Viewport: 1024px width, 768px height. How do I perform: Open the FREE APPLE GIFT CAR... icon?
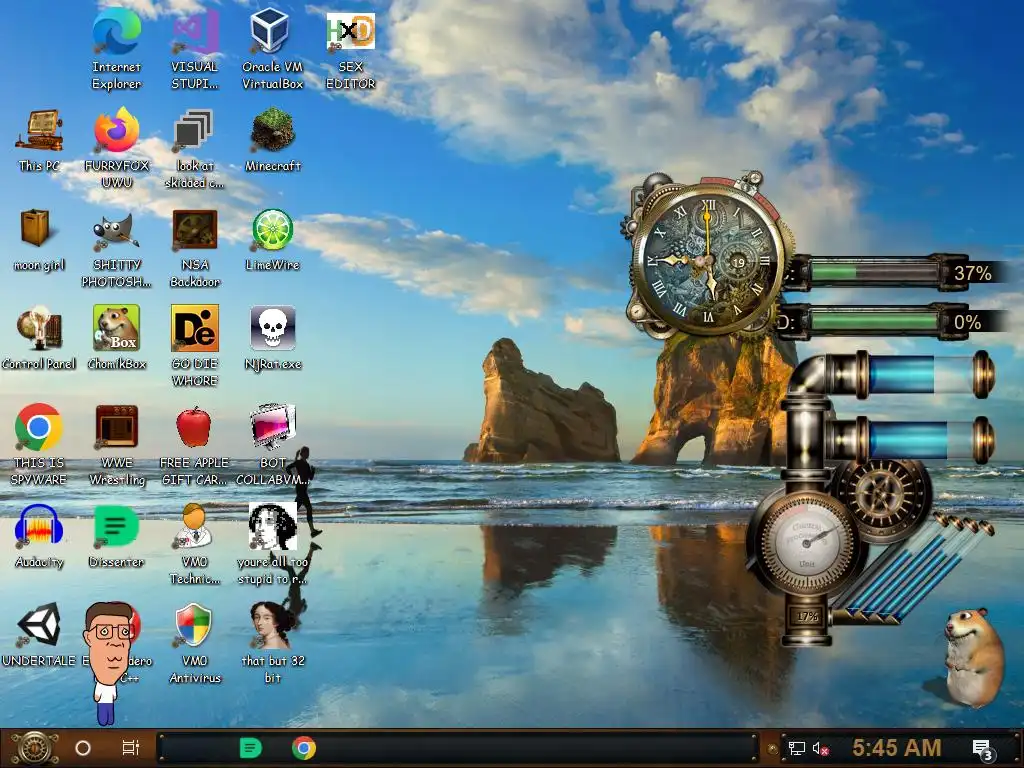[194, 428]
